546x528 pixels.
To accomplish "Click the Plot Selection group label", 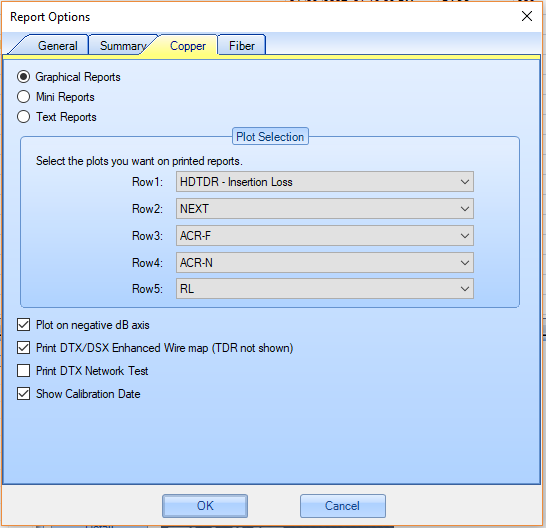I will pos(270,137).
